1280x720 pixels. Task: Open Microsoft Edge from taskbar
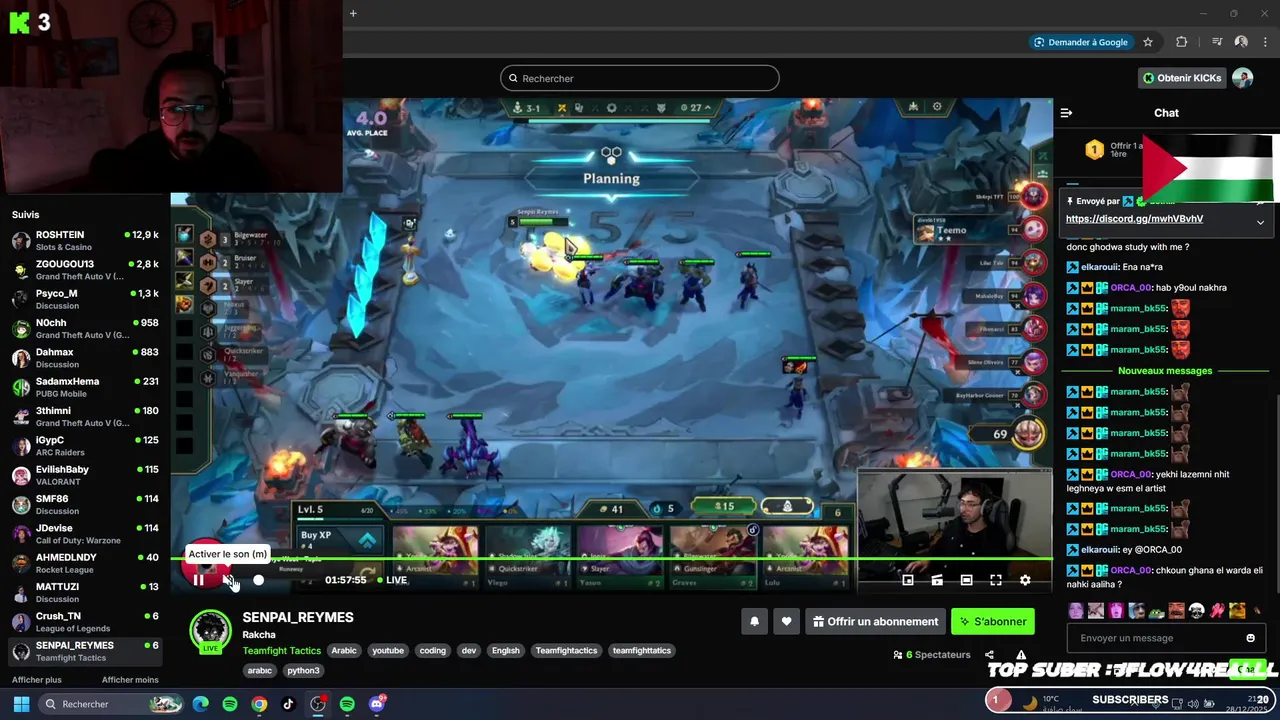201,704
